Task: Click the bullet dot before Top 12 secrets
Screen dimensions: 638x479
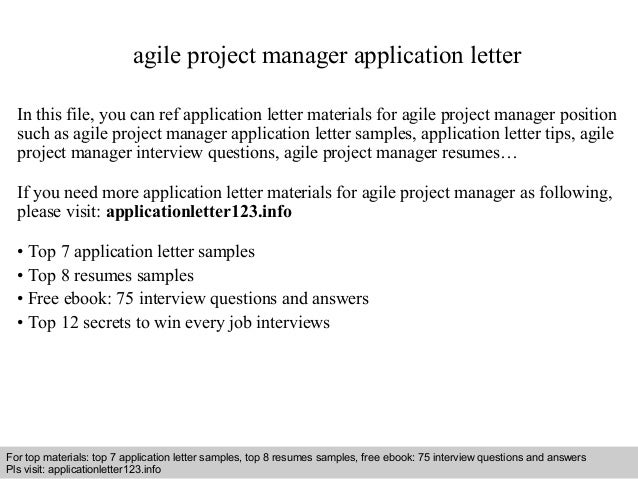Action: tap(22, 324)
